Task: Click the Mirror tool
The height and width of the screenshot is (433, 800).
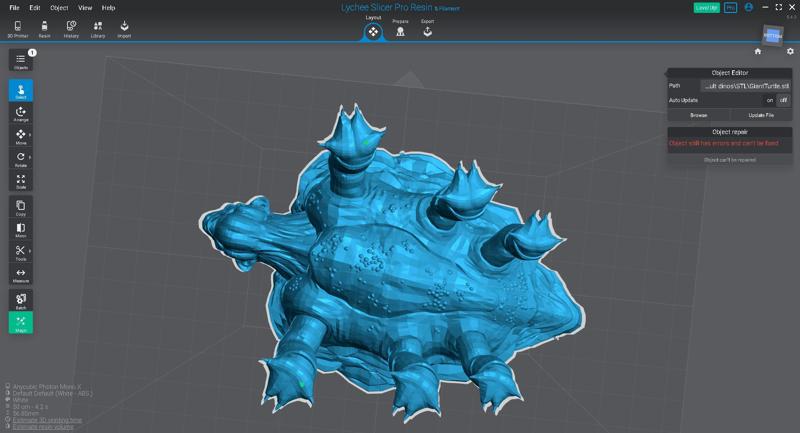Action: 21,229
